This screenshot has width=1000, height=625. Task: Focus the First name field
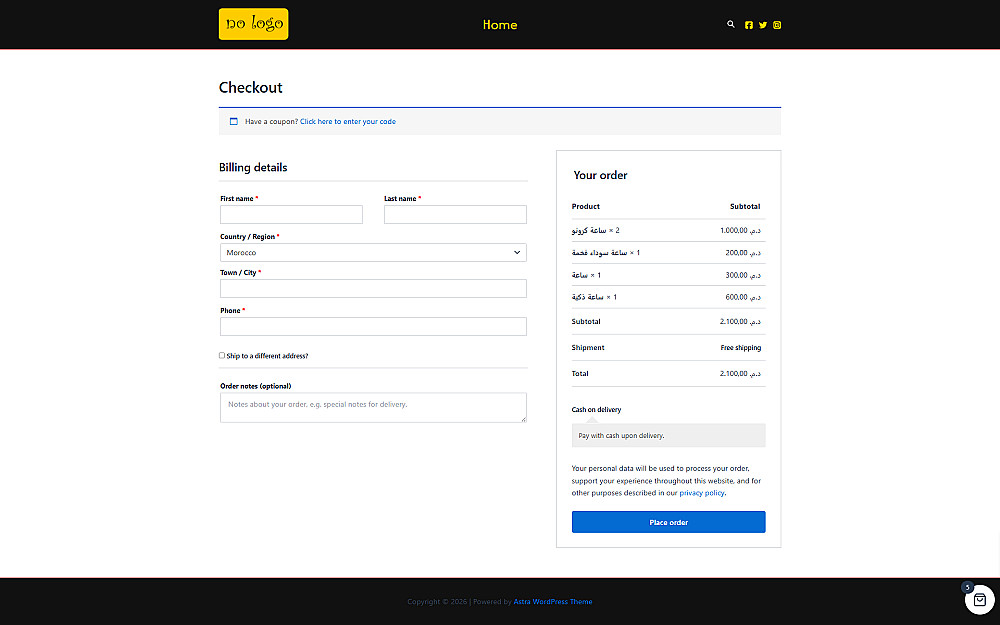tap(291, 214)
